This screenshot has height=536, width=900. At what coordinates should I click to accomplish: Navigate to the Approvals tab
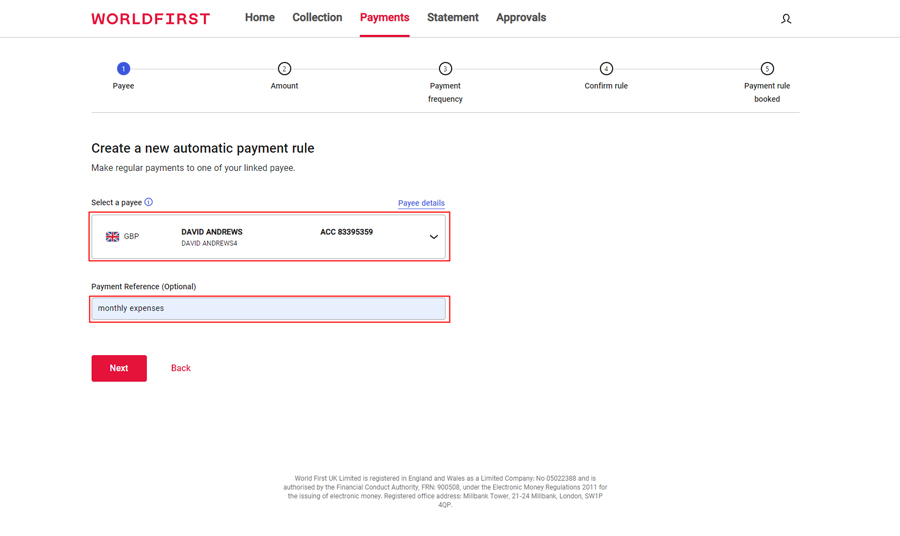click(521, 18)
